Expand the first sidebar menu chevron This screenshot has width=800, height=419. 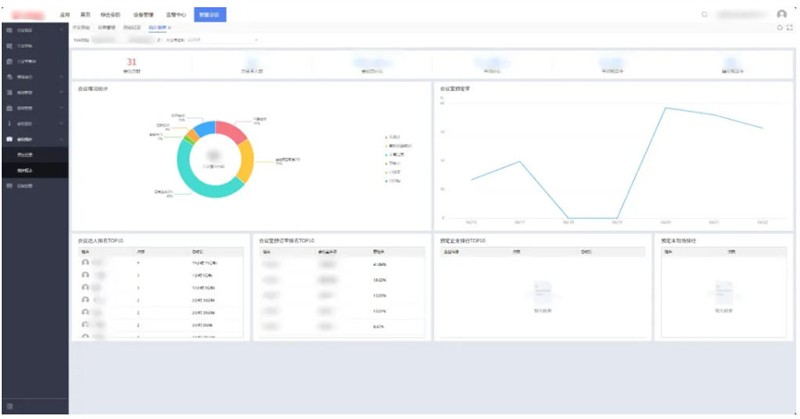tap(61, 31)
